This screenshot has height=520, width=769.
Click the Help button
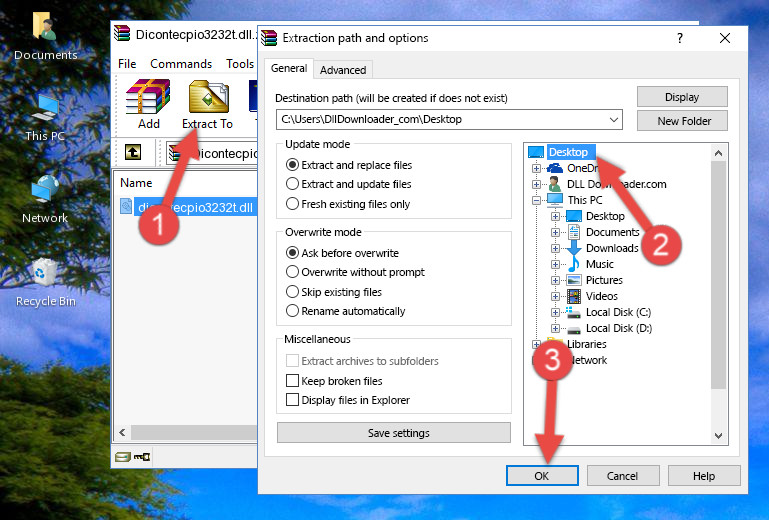(x=704, y=476)
